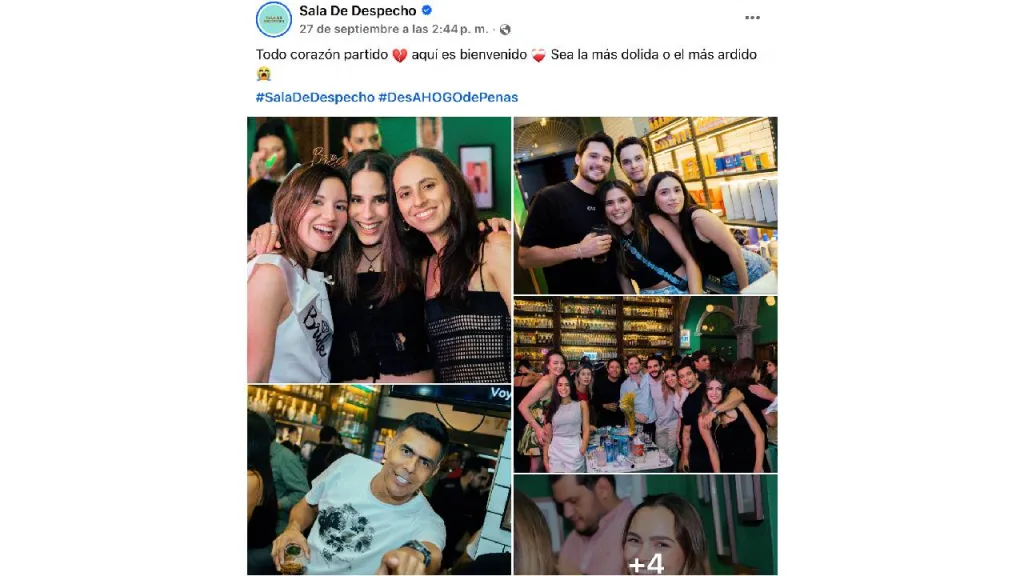Click the bandaged heart emoji in the post

(x=538, y=56)
